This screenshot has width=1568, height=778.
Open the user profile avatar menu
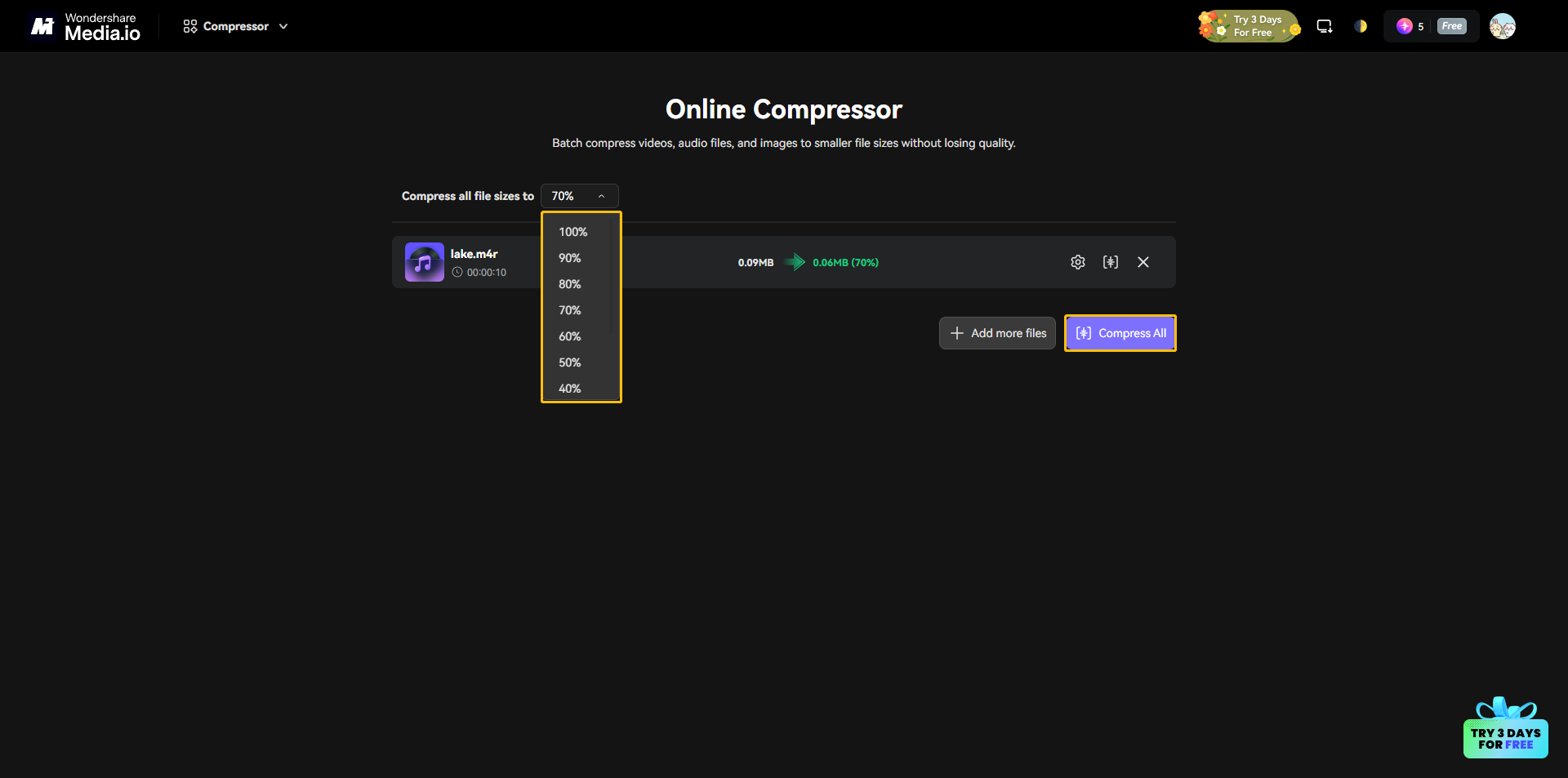[1503, 26]
